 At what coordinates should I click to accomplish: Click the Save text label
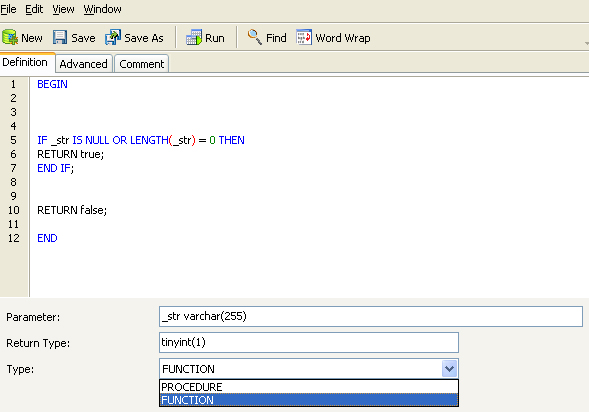(83, 38)
